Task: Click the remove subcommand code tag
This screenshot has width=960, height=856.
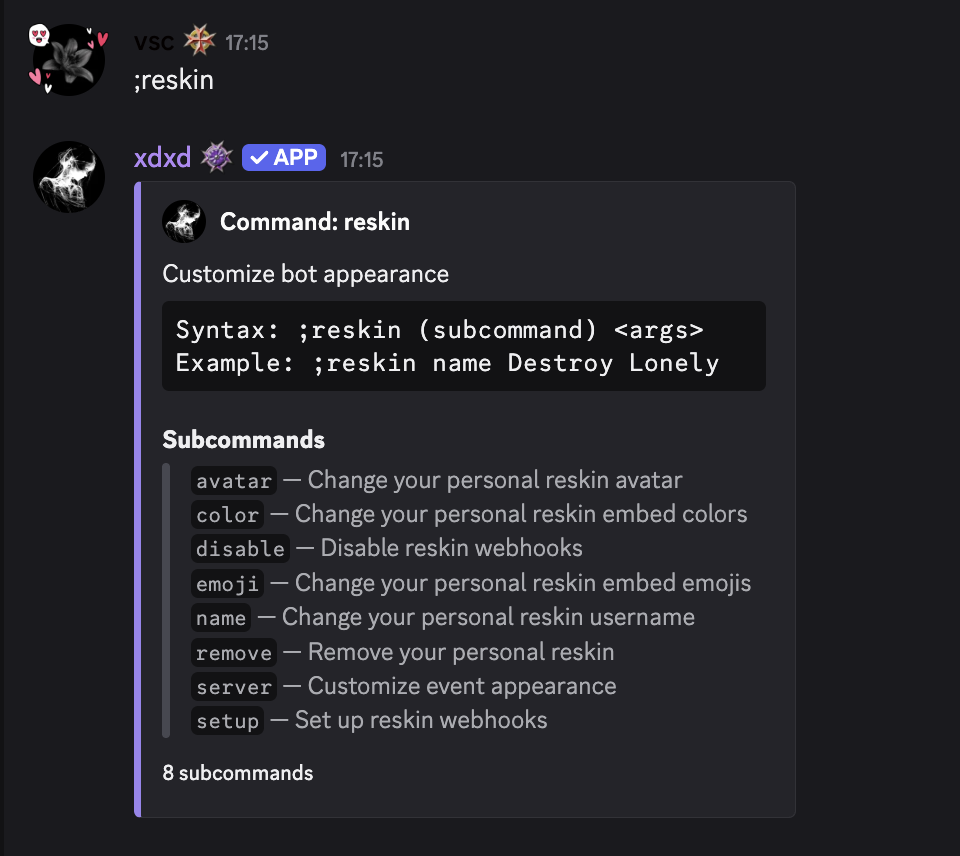Action: (234, 653)
